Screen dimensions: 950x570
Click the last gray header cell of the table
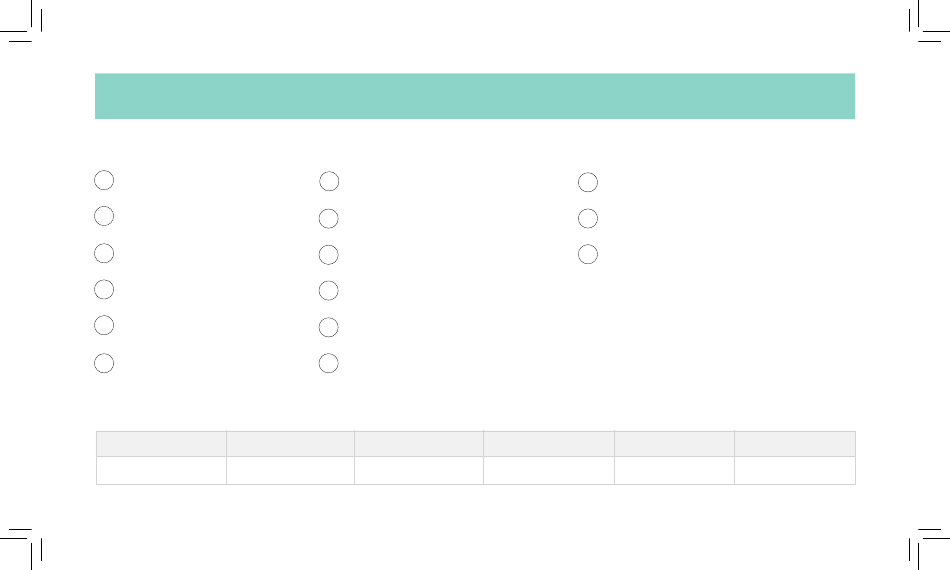coord(795,444)
